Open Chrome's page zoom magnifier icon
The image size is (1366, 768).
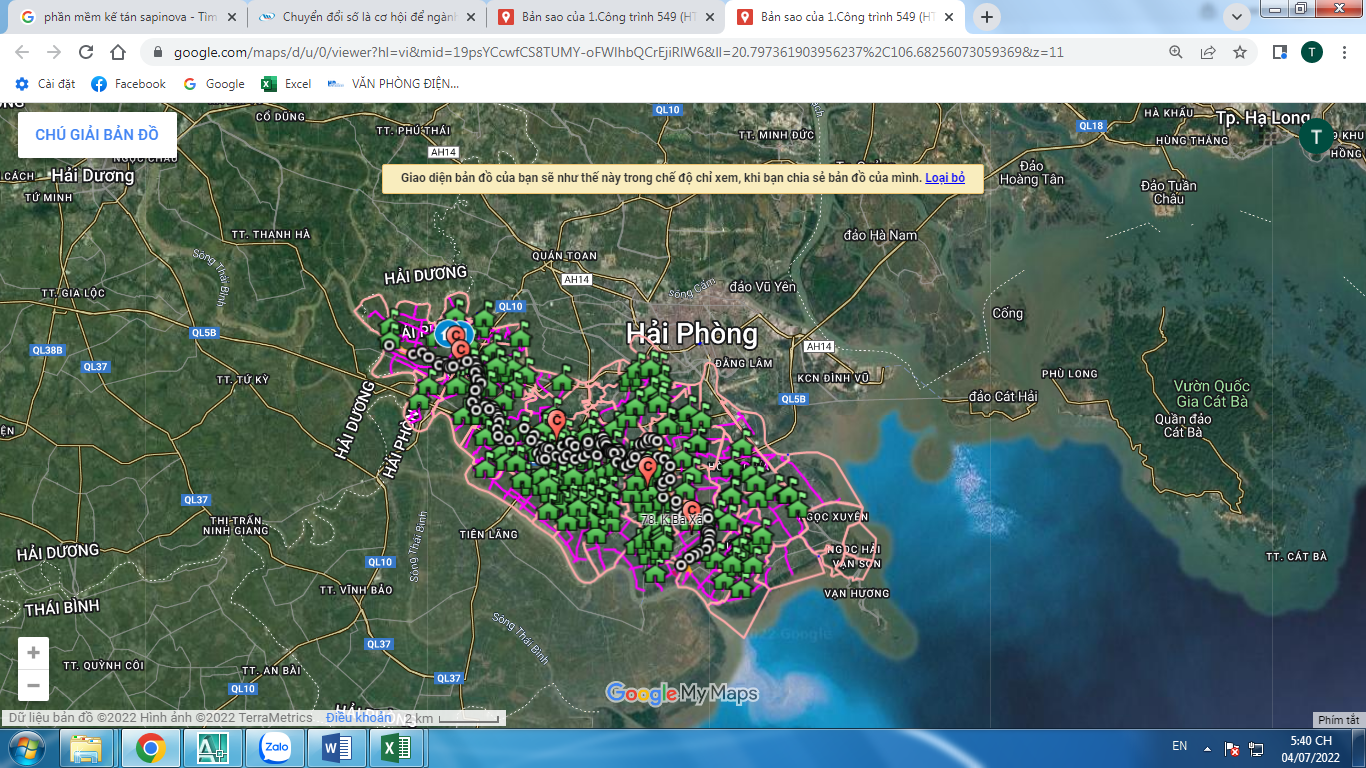[1176, 52]
